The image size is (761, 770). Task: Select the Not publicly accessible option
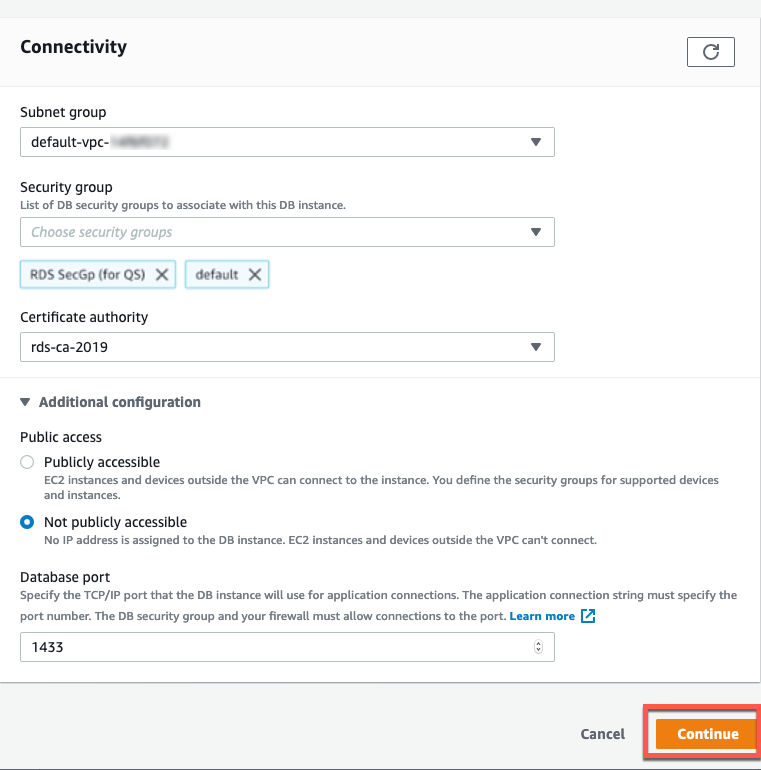point(28,522)
